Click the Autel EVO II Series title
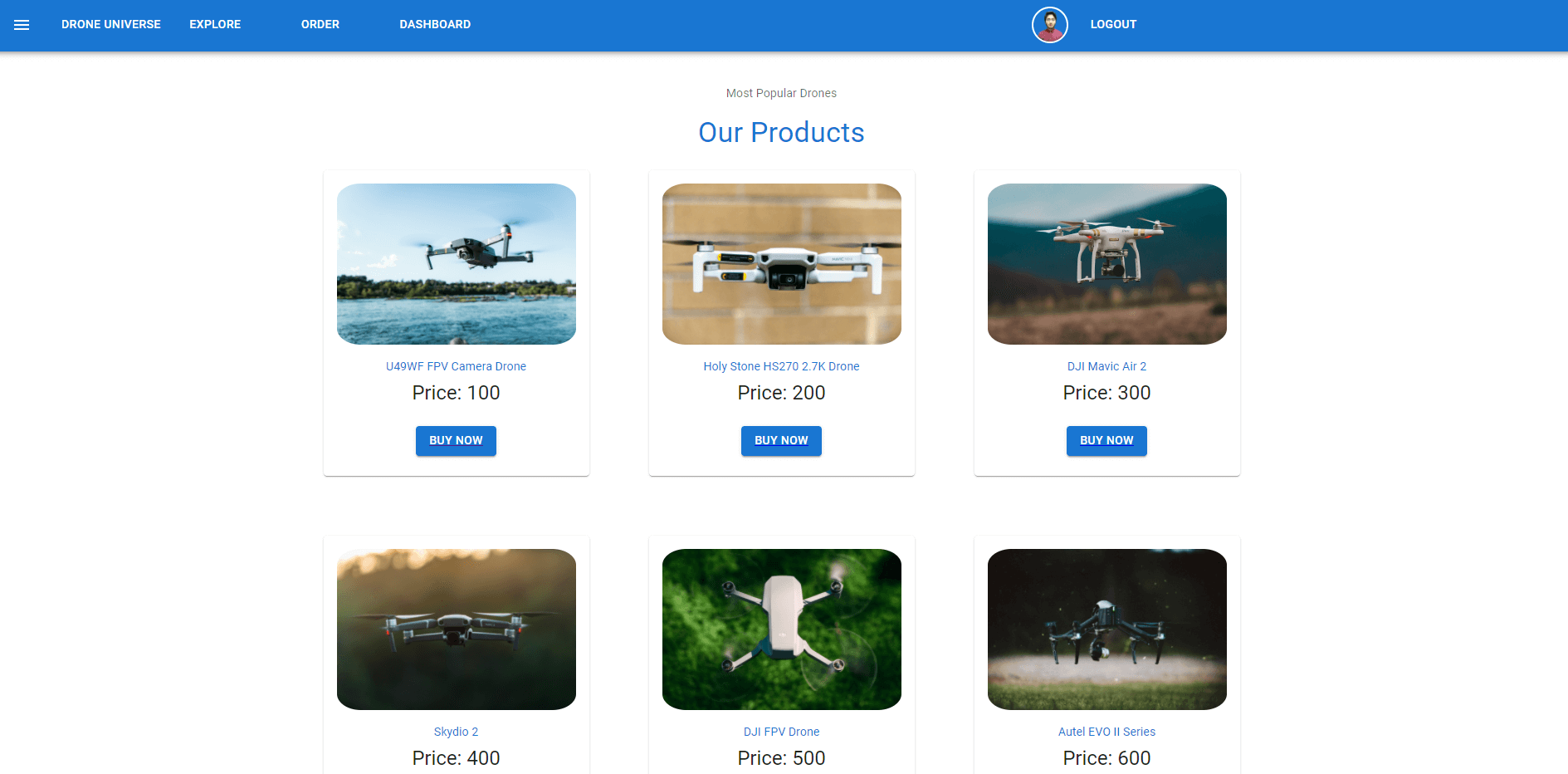 tap(1106, 732)
